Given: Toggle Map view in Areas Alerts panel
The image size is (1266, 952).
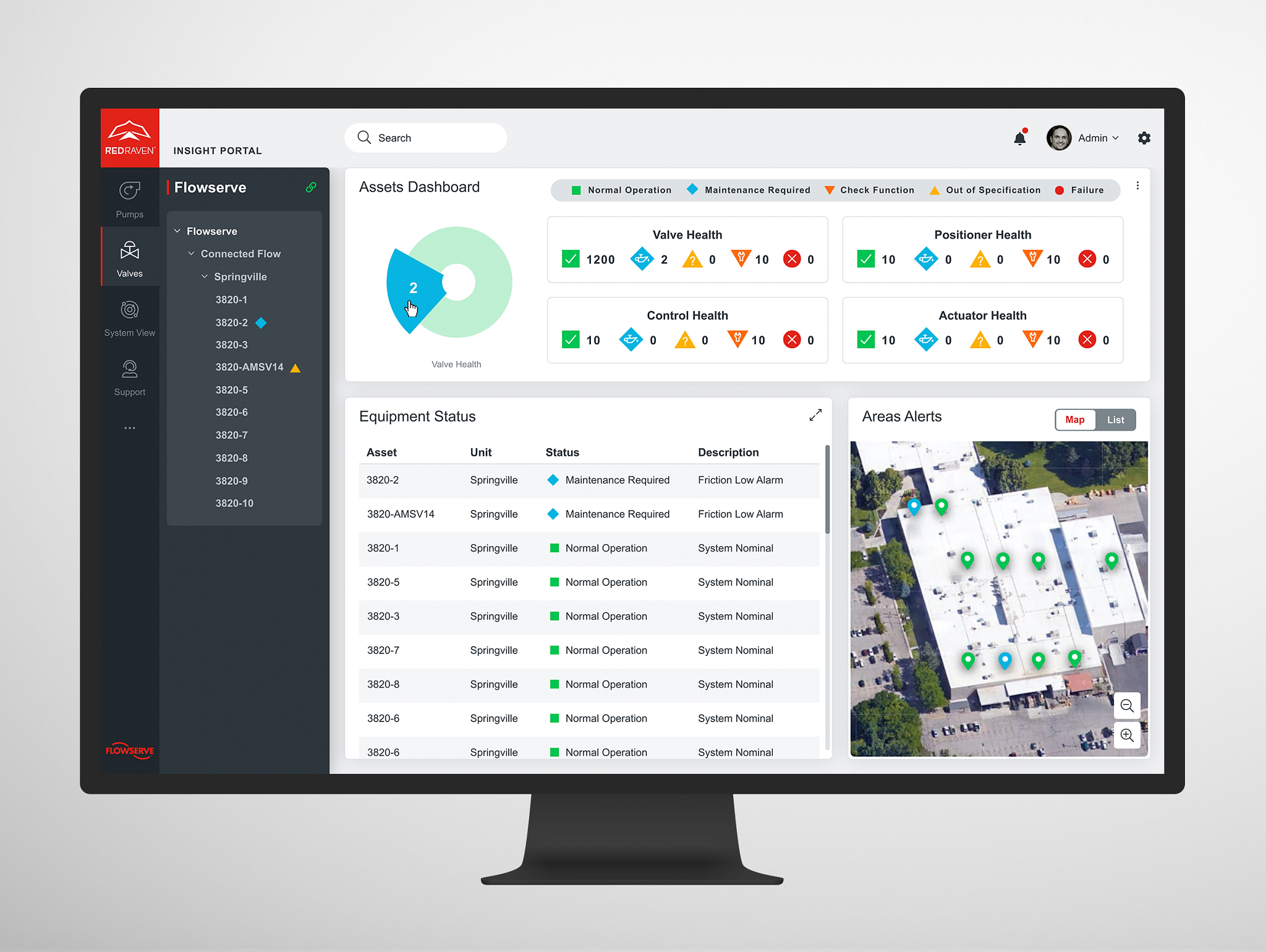Looking at the screenshot, I should pyautogui.click(x=1074, y=419).
